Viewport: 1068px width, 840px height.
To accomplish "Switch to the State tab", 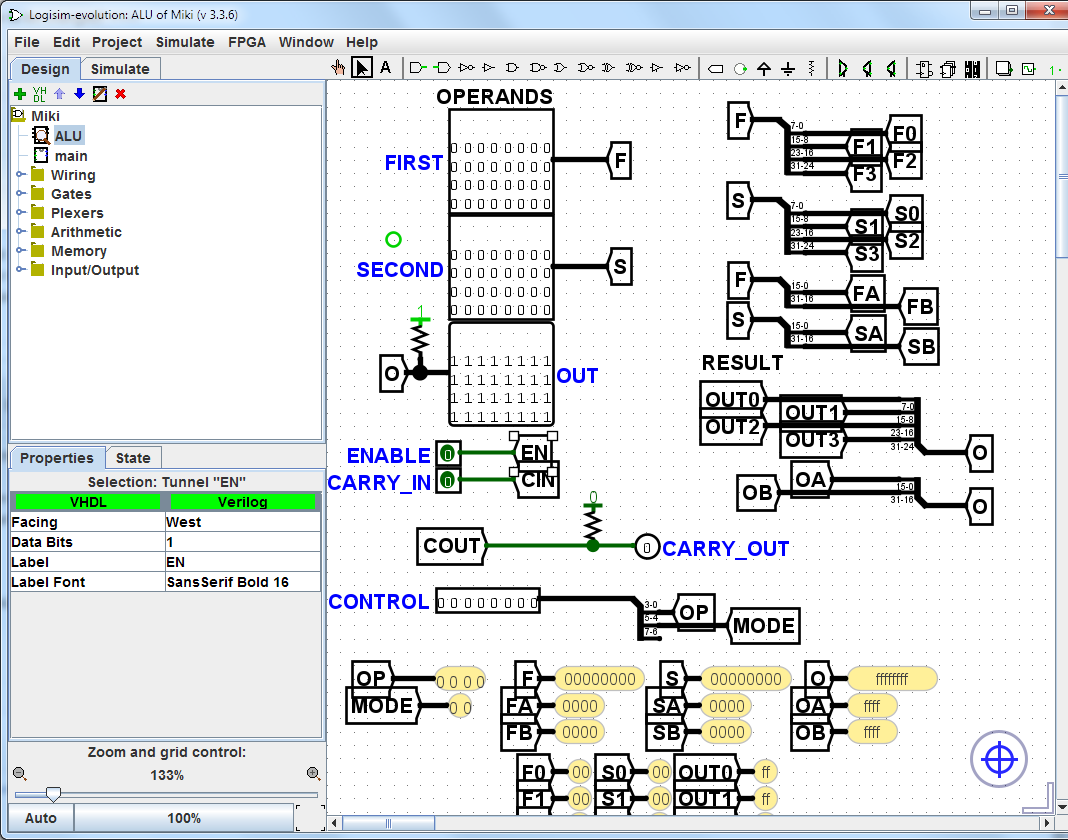I will 133,458.
